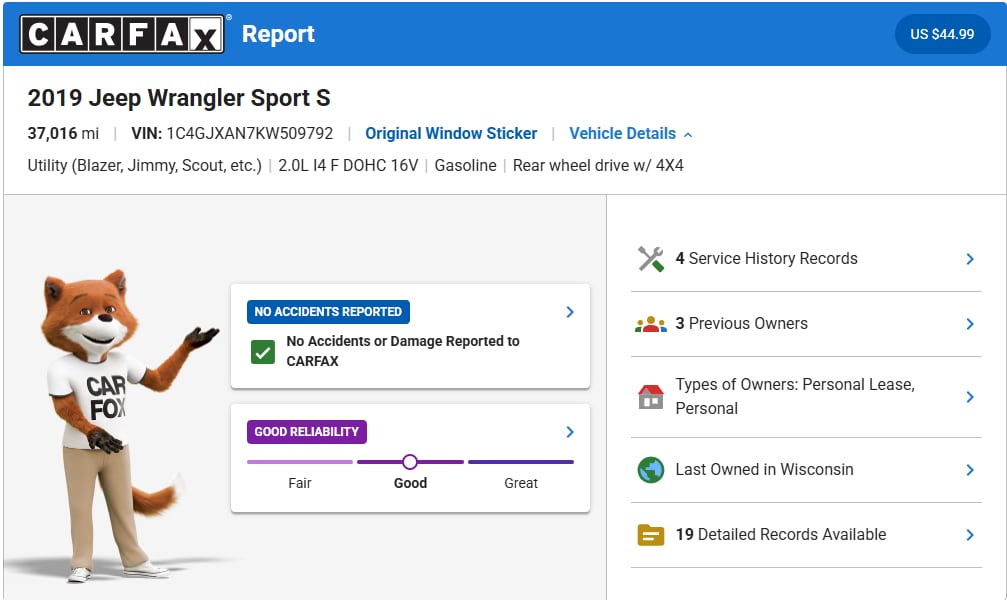
Task: Click the service wrench and screwdriver icon
Action: click(651, 259)
